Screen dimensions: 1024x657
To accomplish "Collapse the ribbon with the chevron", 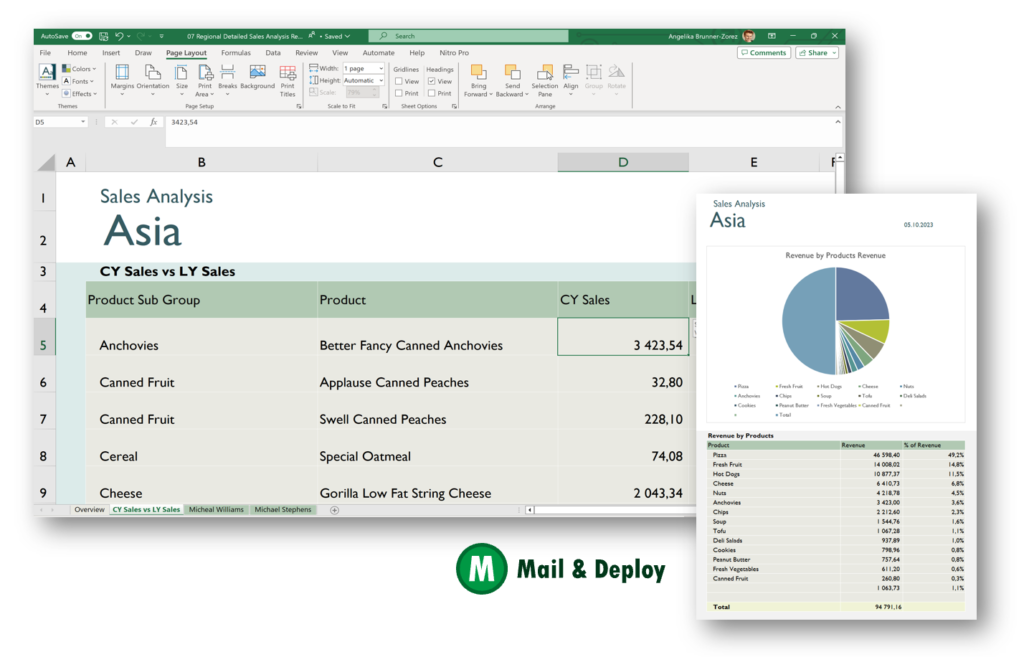I will [838, 106].
